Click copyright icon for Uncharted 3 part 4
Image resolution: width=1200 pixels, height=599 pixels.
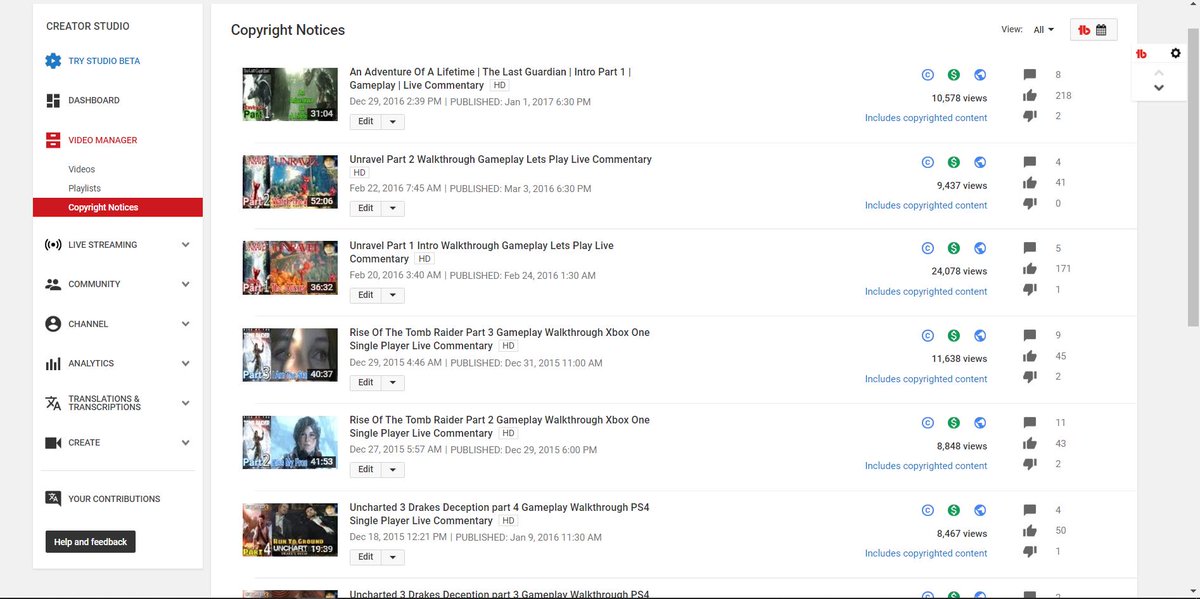click(x=928, y=510)
